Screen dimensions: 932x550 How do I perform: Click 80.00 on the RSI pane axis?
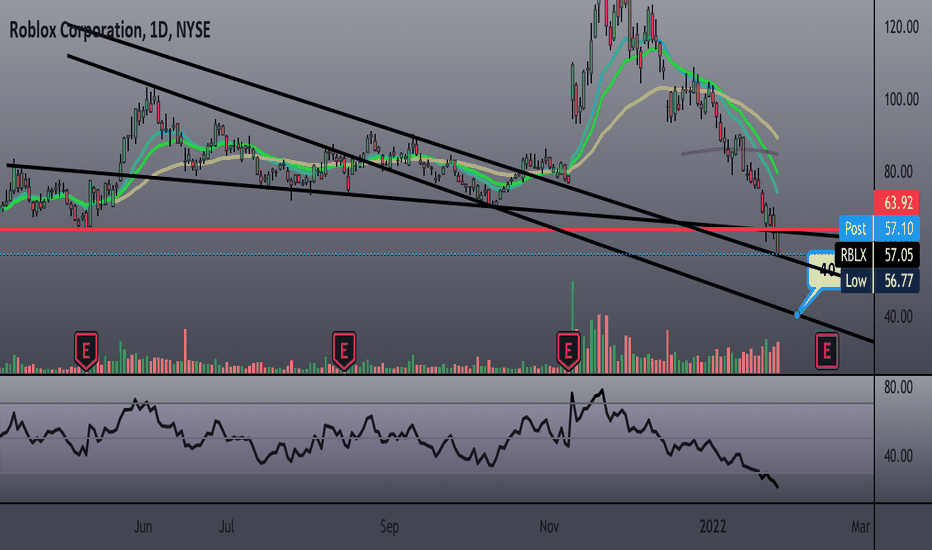[898, 388]
